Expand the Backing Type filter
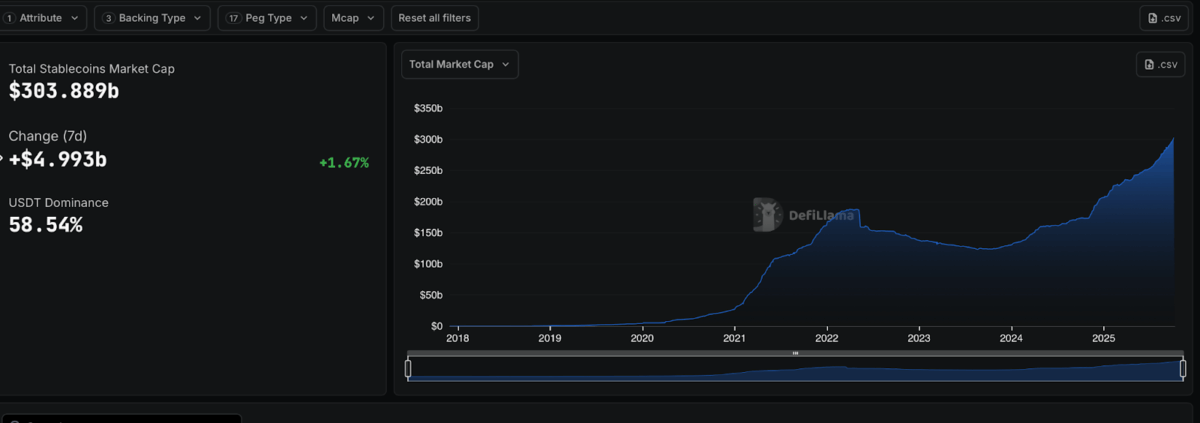1200x423 pixels. (x=152, y=18)
